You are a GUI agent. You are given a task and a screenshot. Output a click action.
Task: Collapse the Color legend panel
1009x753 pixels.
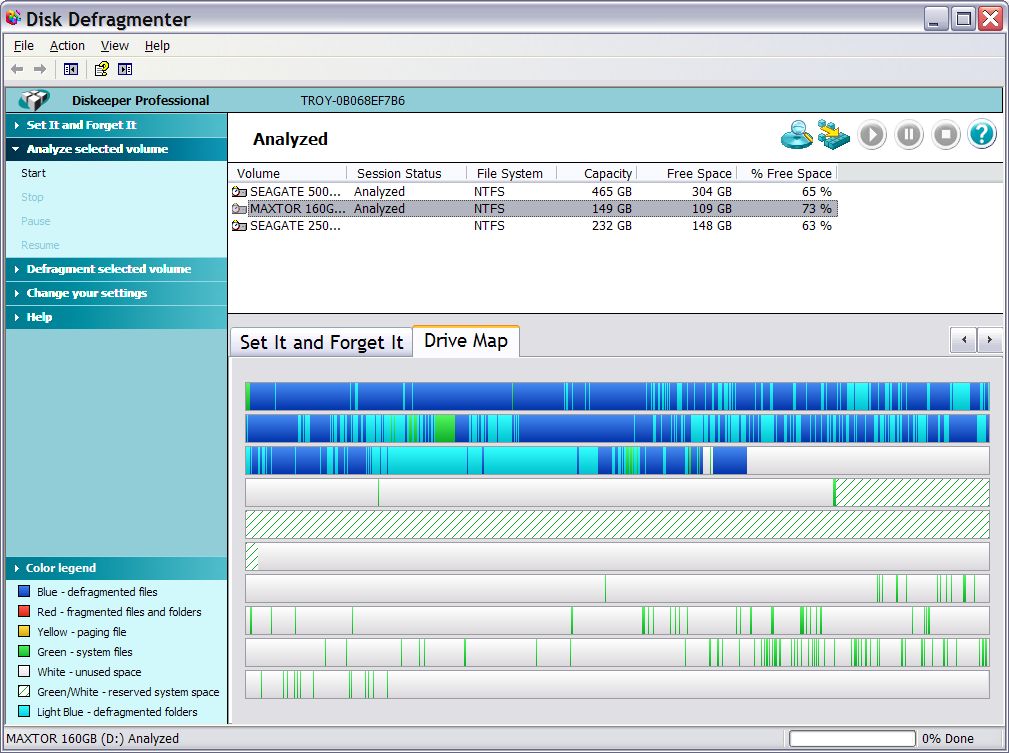[61, 568]
